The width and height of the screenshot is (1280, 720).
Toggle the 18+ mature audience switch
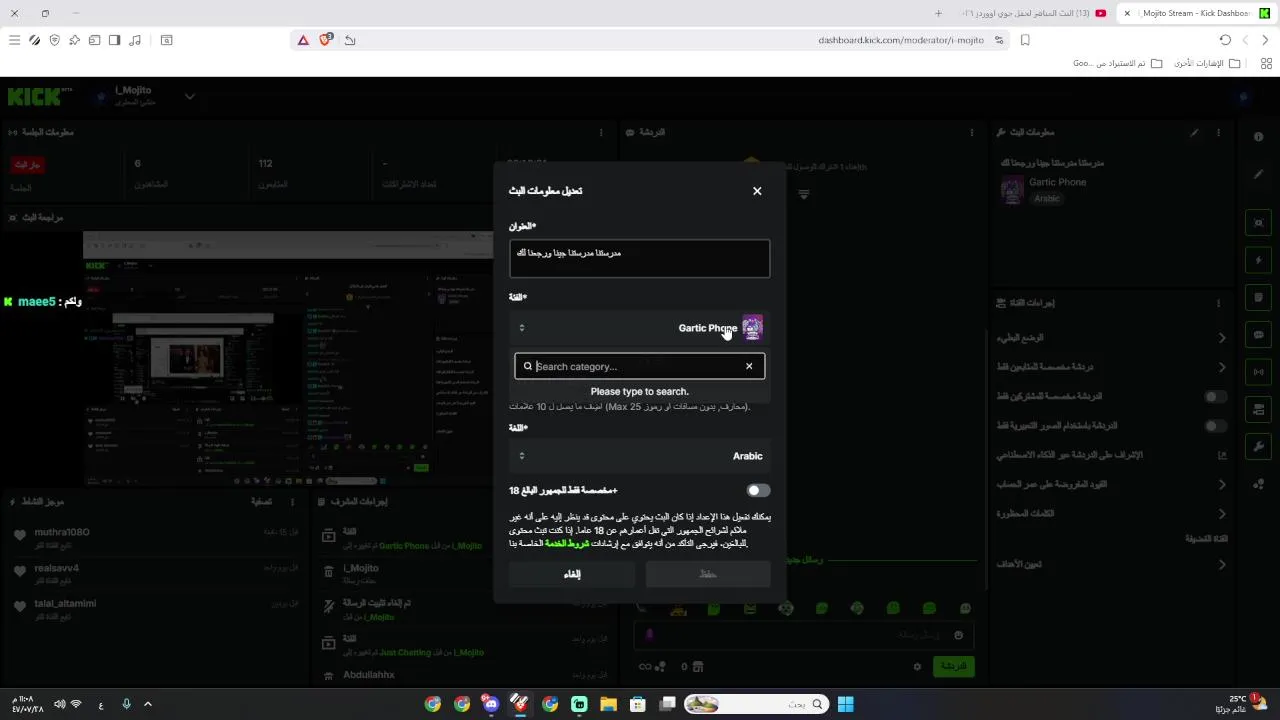click(x=758, y=491)
